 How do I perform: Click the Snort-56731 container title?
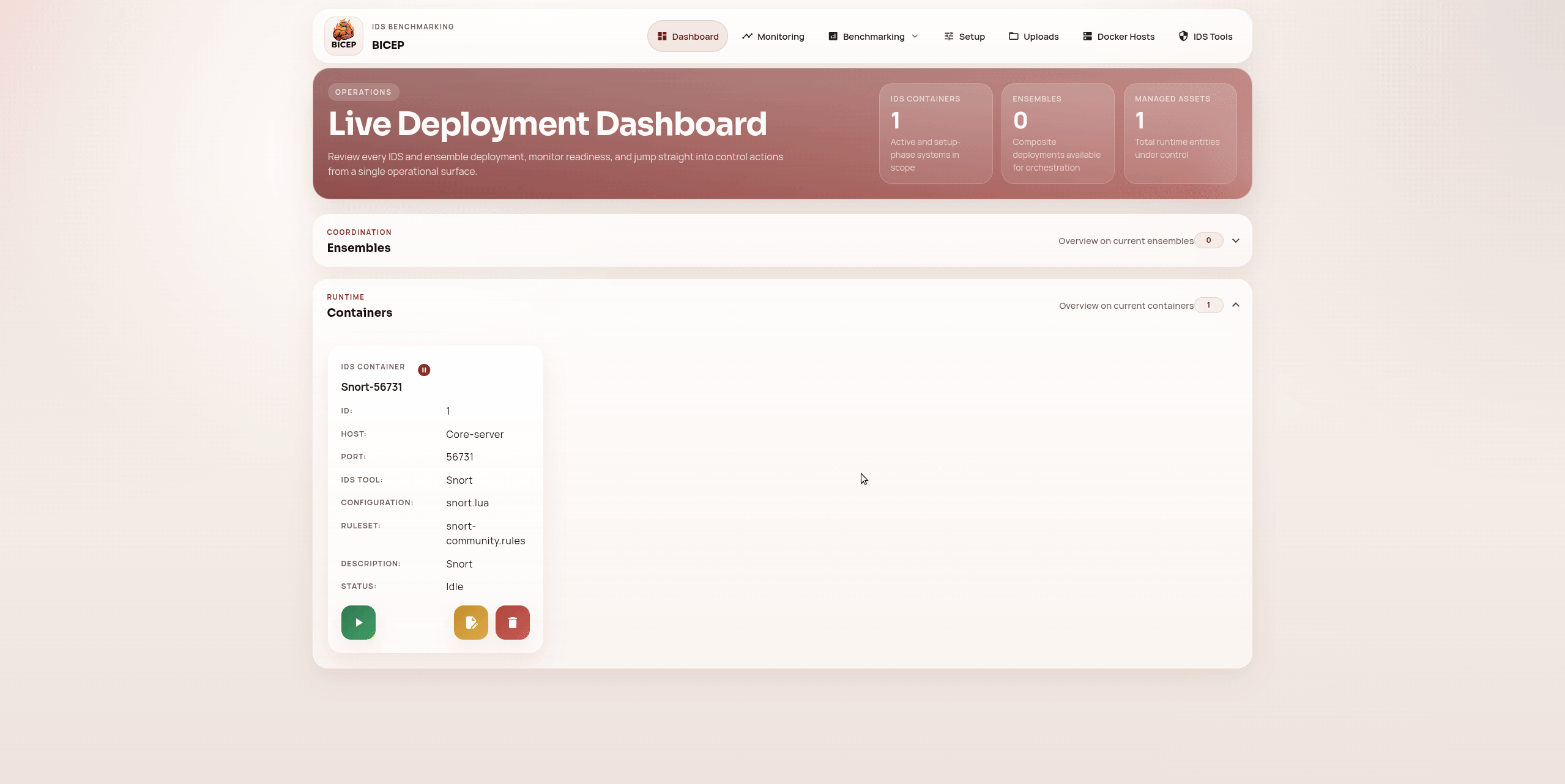pyautogui.click(x=371, y=387)
